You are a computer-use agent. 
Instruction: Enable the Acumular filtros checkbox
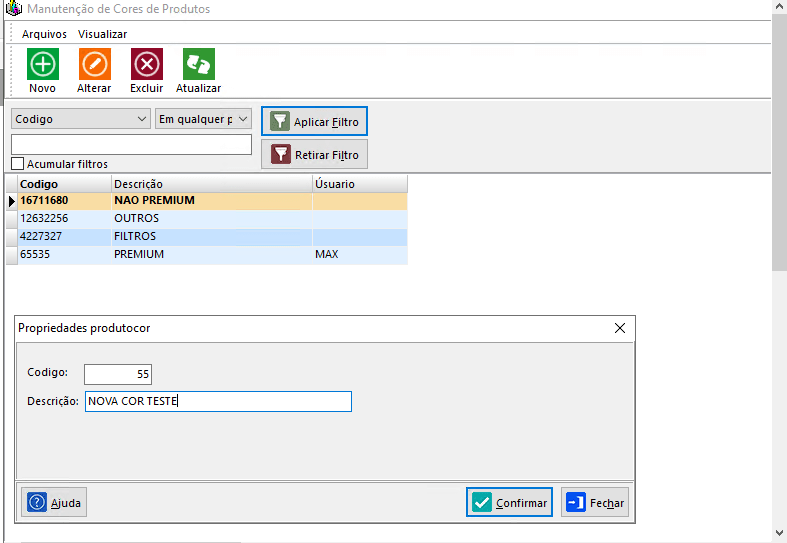[17, 164]
